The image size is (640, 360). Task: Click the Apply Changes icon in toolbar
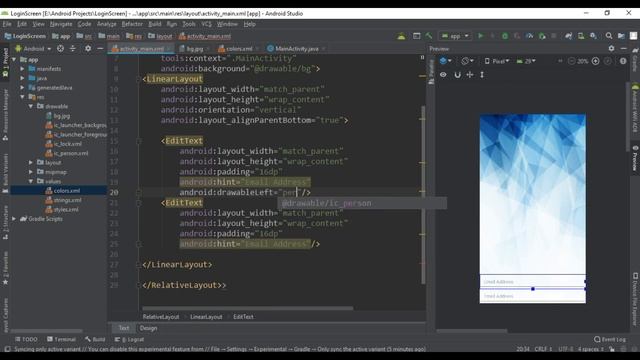pos(493,36)
